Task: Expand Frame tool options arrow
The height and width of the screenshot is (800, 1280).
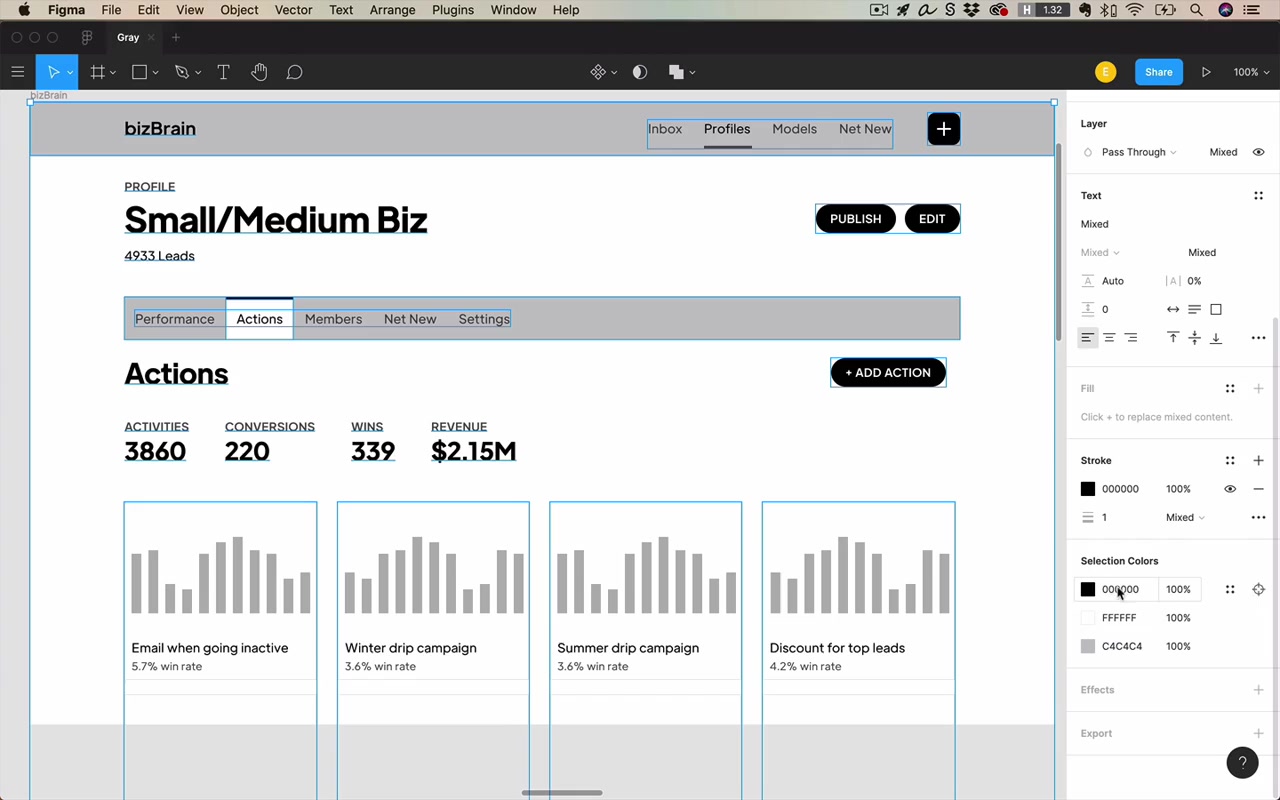Action: [112, 72]
